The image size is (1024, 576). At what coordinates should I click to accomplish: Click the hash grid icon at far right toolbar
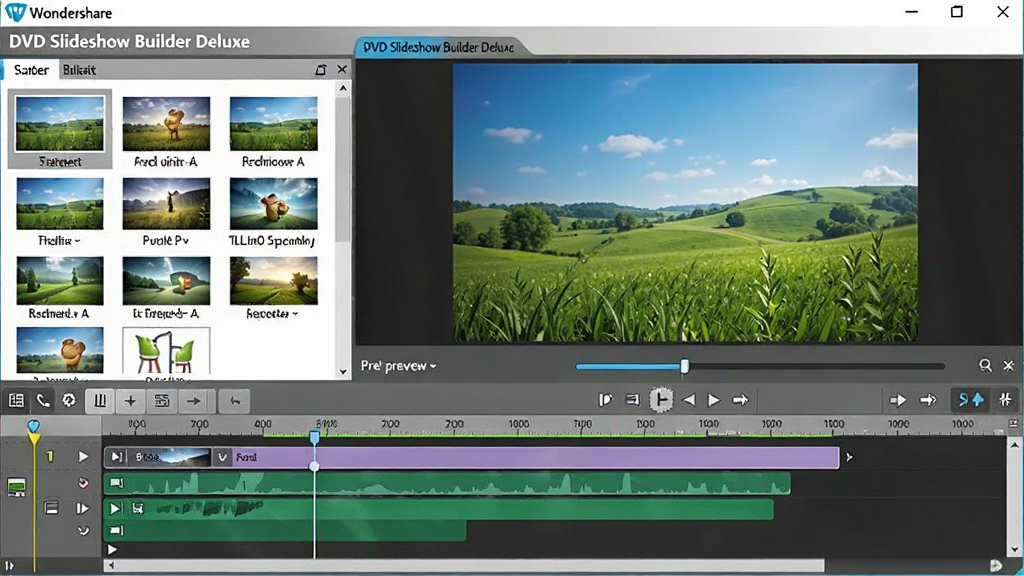(x=1005, y=400)
